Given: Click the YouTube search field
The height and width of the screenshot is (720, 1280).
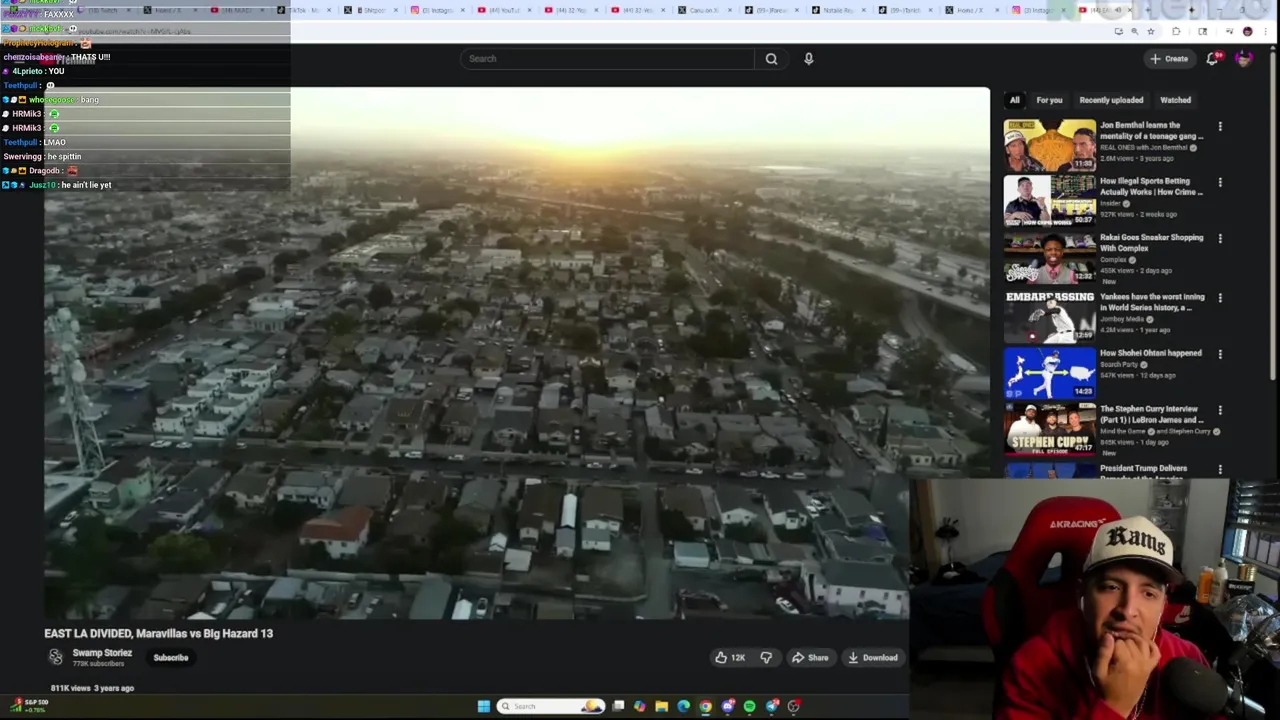Looking at the screenshot, I should click(608, 59).
